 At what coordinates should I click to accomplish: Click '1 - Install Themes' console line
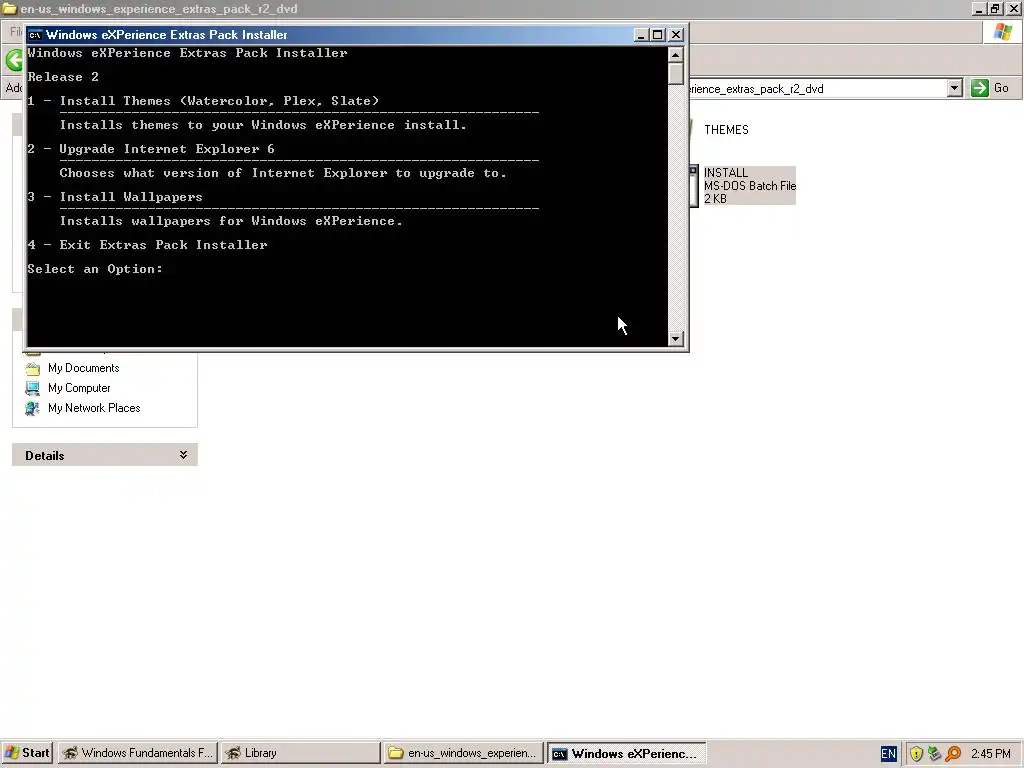203,101
